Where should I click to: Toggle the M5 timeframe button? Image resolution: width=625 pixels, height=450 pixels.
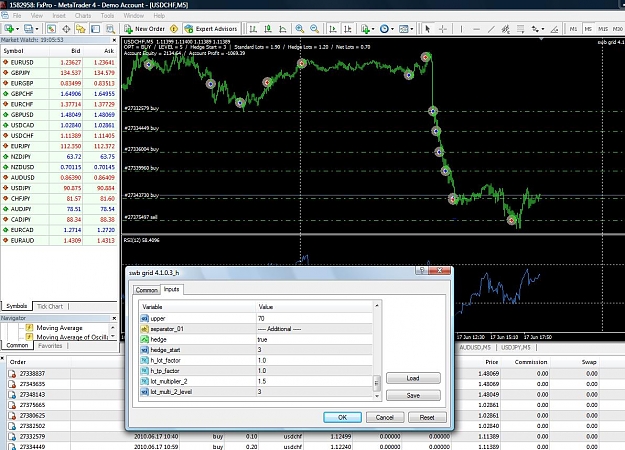588,29
